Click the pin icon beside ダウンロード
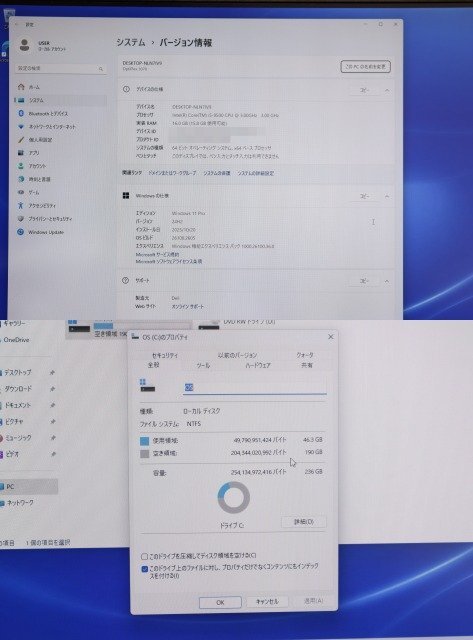The height and width of the screenshot is (640, 473). click(x=52, y=389)
